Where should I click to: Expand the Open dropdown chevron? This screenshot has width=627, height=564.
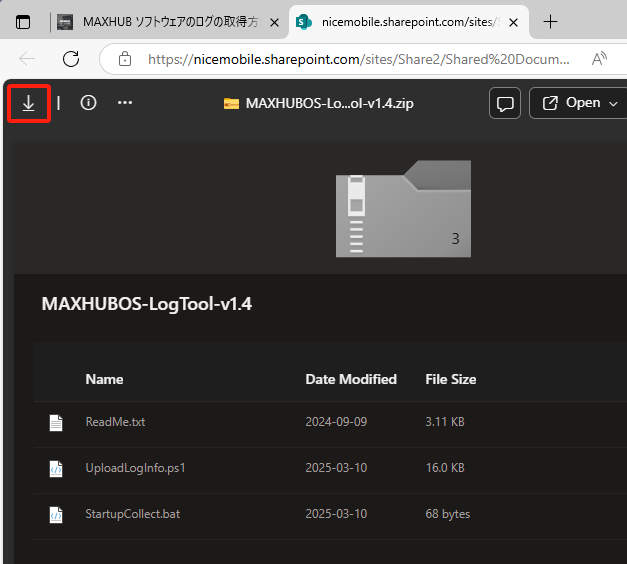(x=613, y=104)
